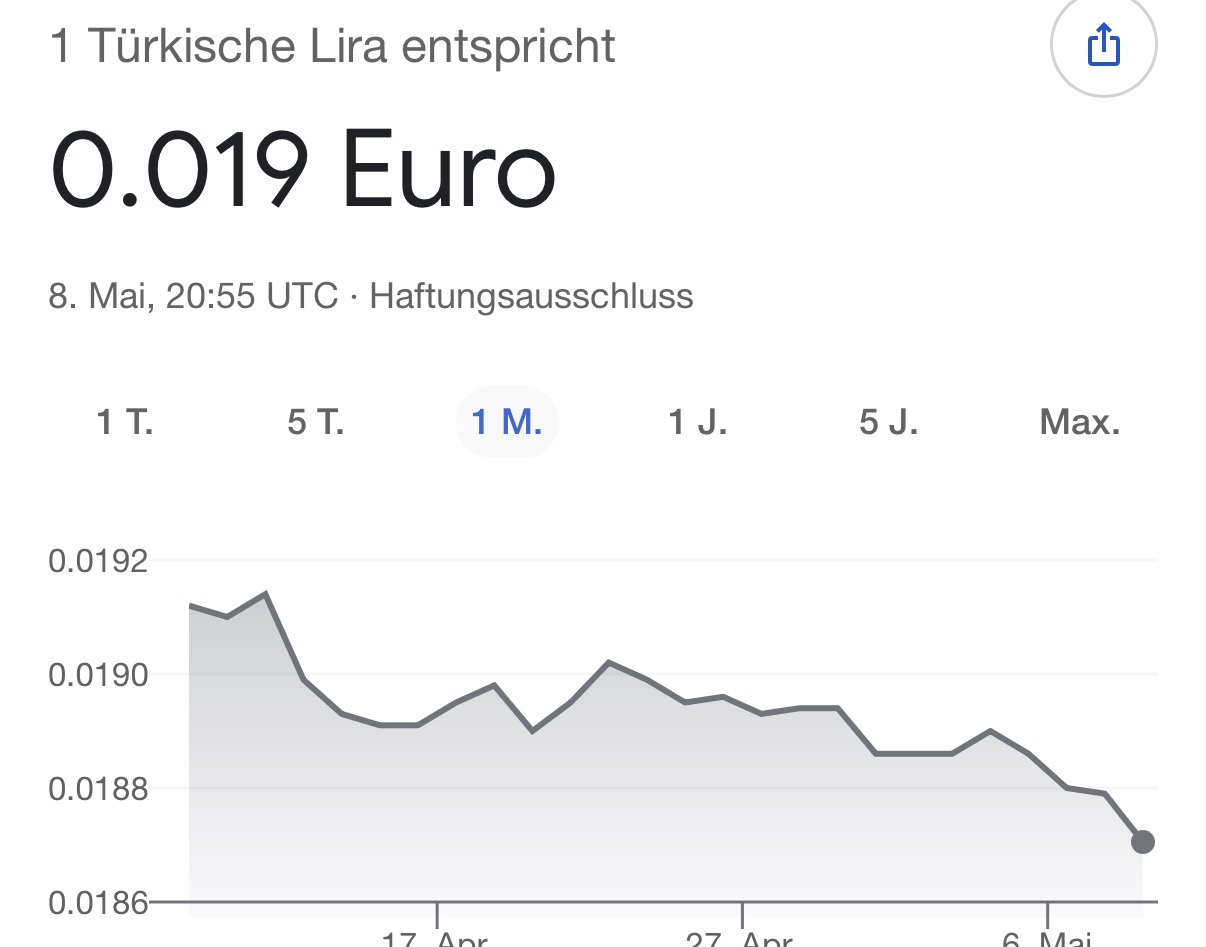Click the 27. Apr axis tick
1206x947 pixels.
[741, 937]
